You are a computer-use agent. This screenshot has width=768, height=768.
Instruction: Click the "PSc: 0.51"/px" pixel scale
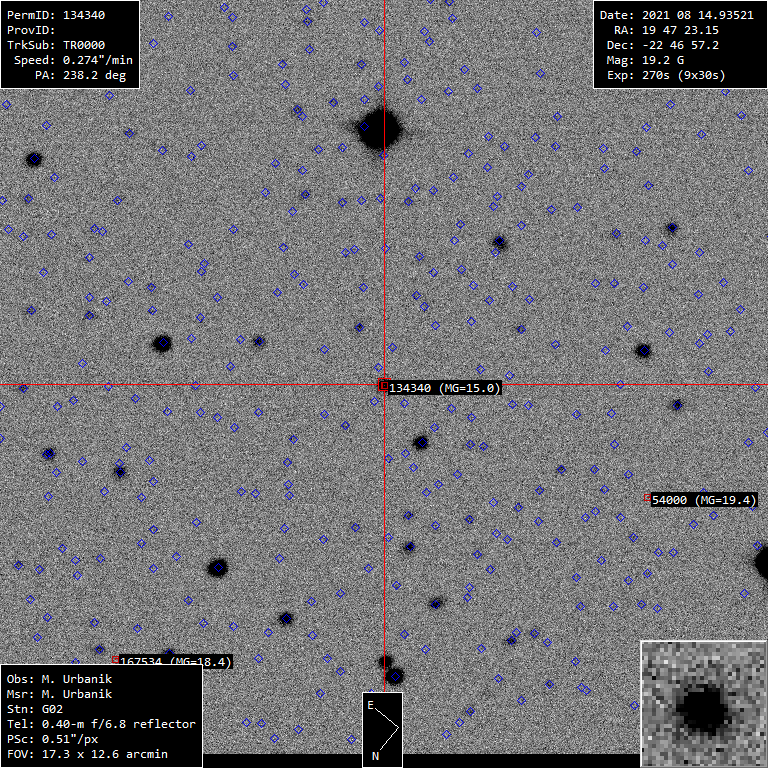(x=52, y=739)
